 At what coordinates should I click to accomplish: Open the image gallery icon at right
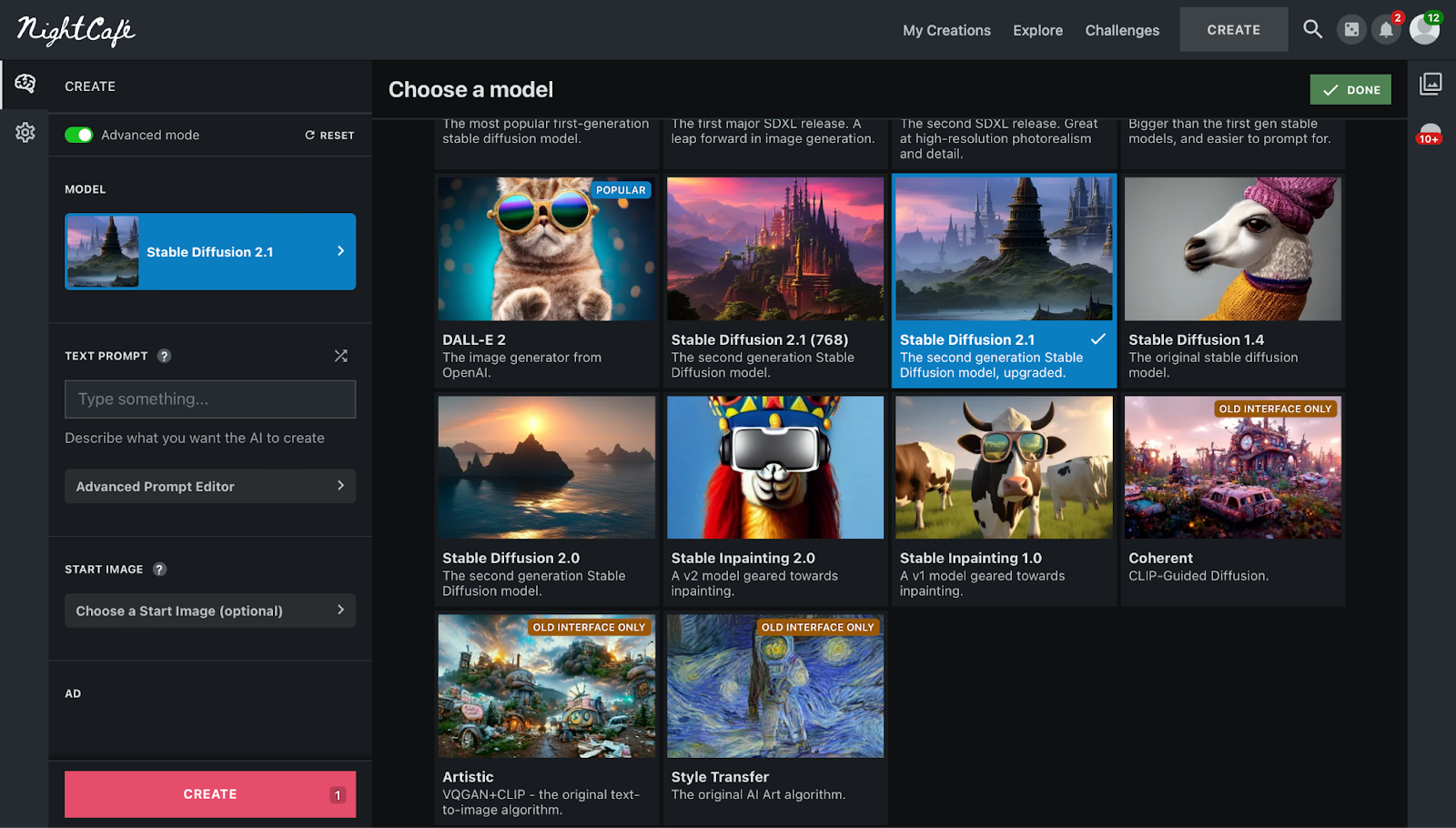click(x=1431, y=84)
